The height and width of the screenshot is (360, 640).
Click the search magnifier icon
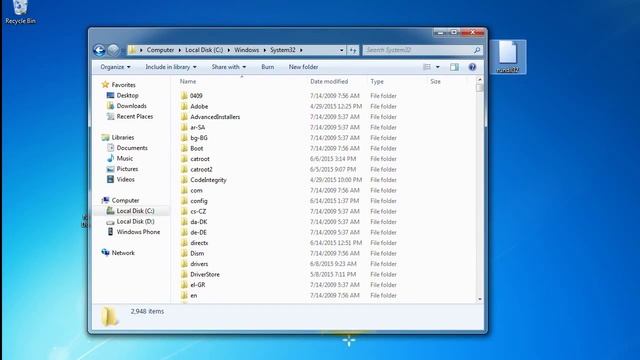(477, 50)
